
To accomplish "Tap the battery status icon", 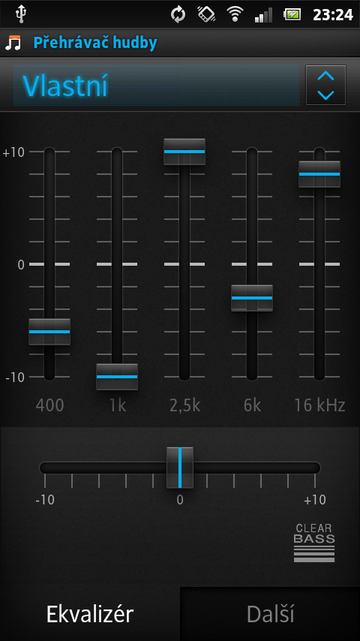I will [x=292, y=15].
